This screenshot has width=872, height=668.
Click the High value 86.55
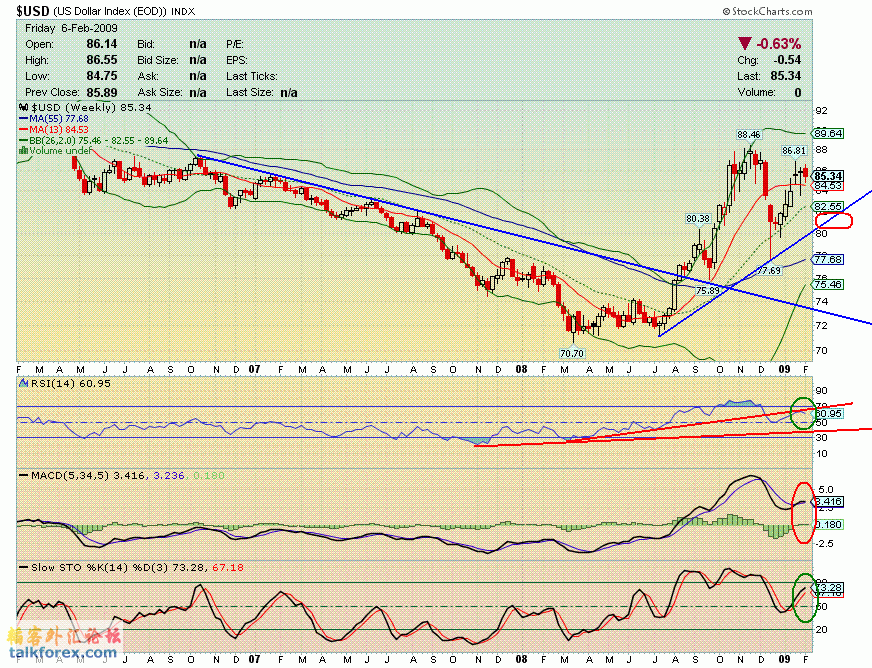coord(102,60)
